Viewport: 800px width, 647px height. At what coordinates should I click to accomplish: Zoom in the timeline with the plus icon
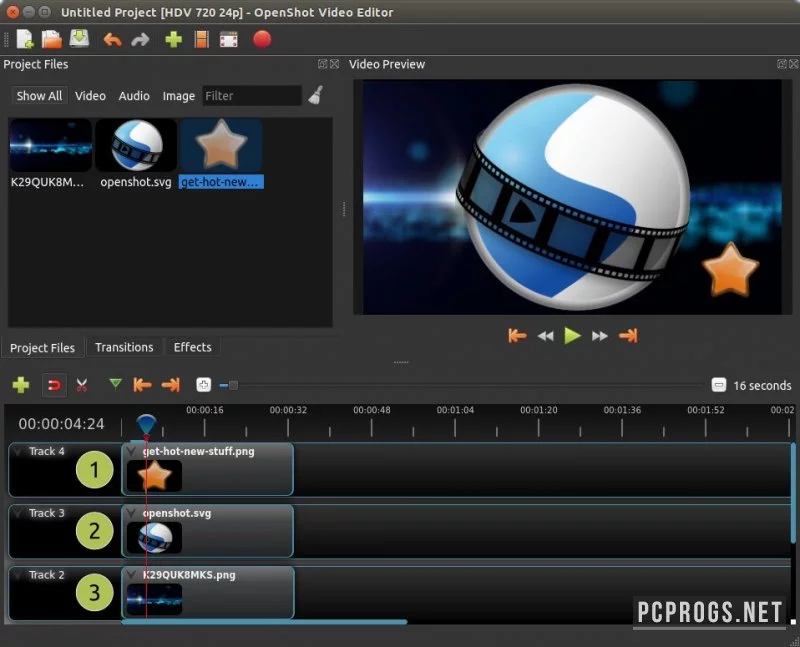click(x=204, y=385)
